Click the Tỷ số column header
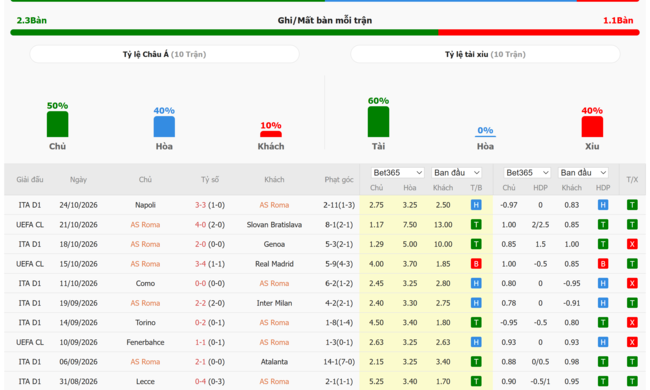The image size is (650, 390). click(210, 179)
